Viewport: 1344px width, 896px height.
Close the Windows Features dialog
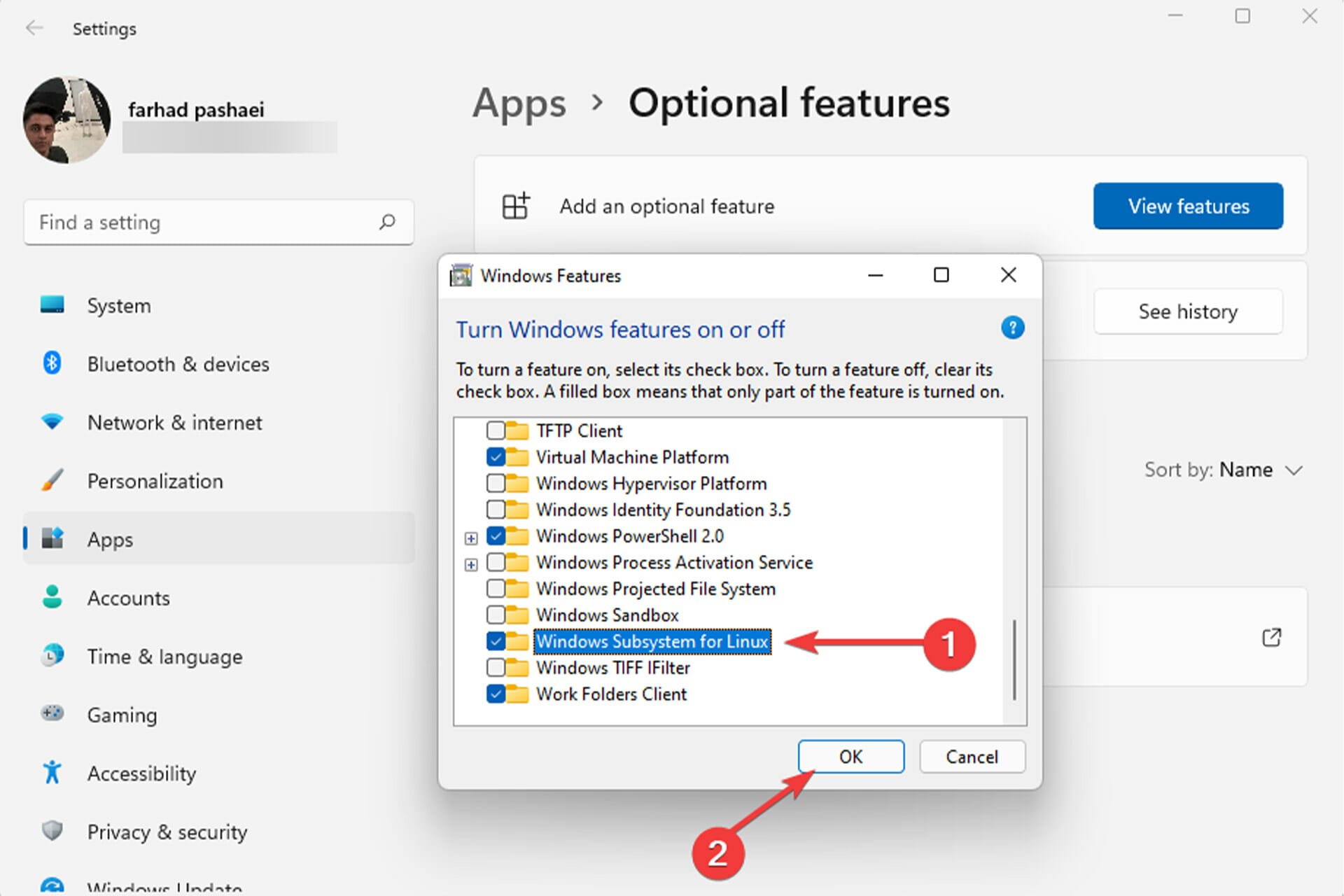click(x=1008, y=275)
